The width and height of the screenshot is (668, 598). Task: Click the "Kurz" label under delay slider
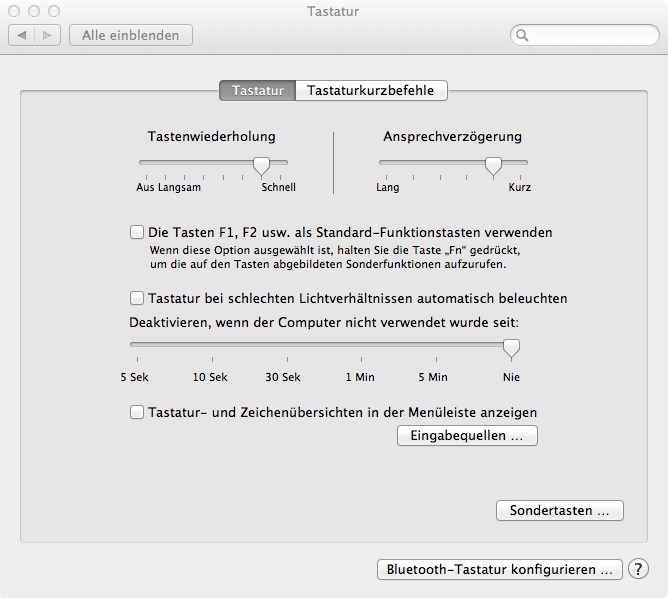520,187
